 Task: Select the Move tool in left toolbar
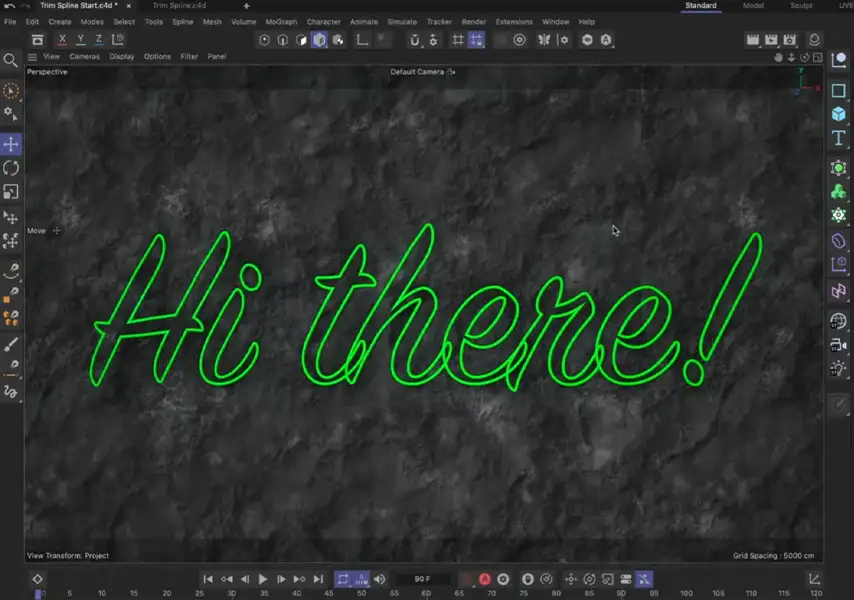coord(11,145)
